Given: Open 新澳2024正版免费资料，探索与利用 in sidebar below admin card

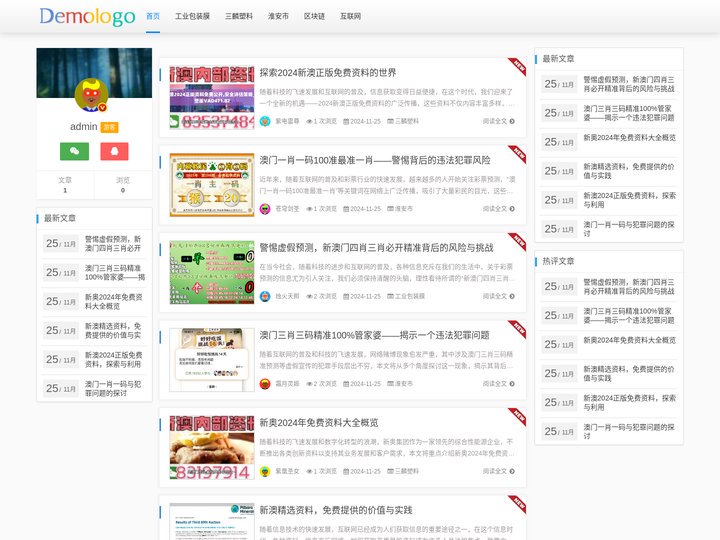Looking at the screenshot, I should (x=113, y=360).
